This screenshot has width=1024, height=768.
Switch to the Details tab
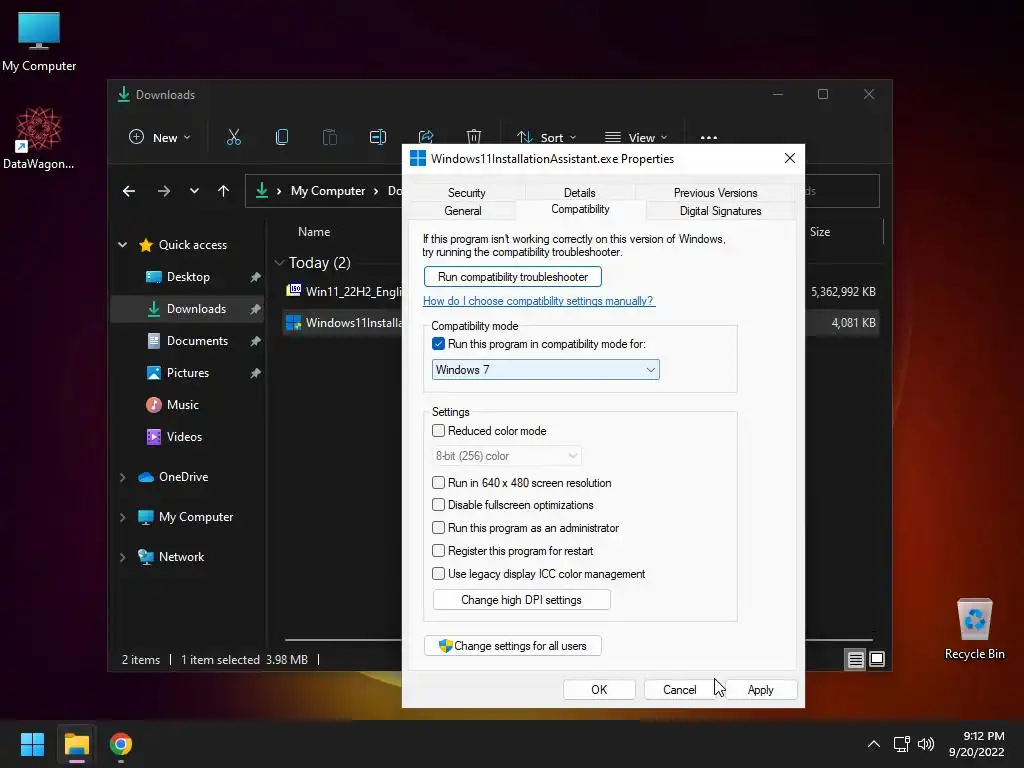pyautogui.click(x=579, y=193)
